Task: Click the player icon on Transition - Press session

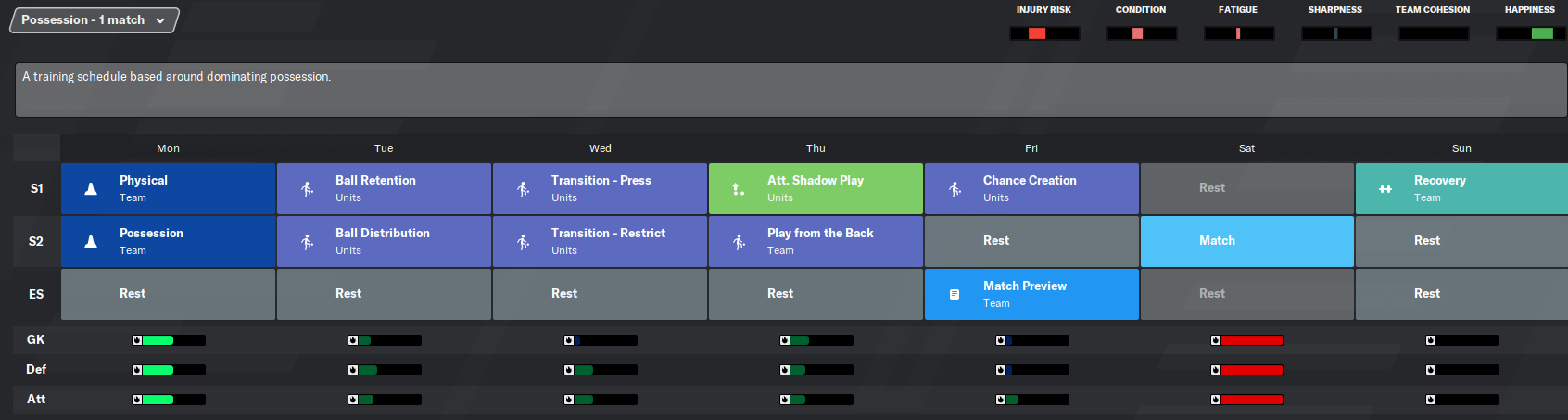Action: pyautogui.click(x=524, y=189)
